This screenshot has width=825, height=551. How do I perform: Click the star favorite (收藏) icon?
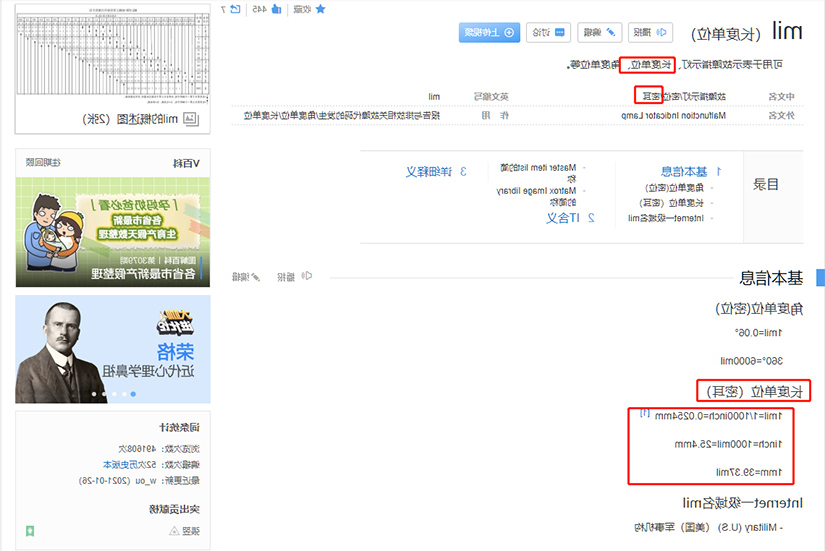click(x=320, y=9)
